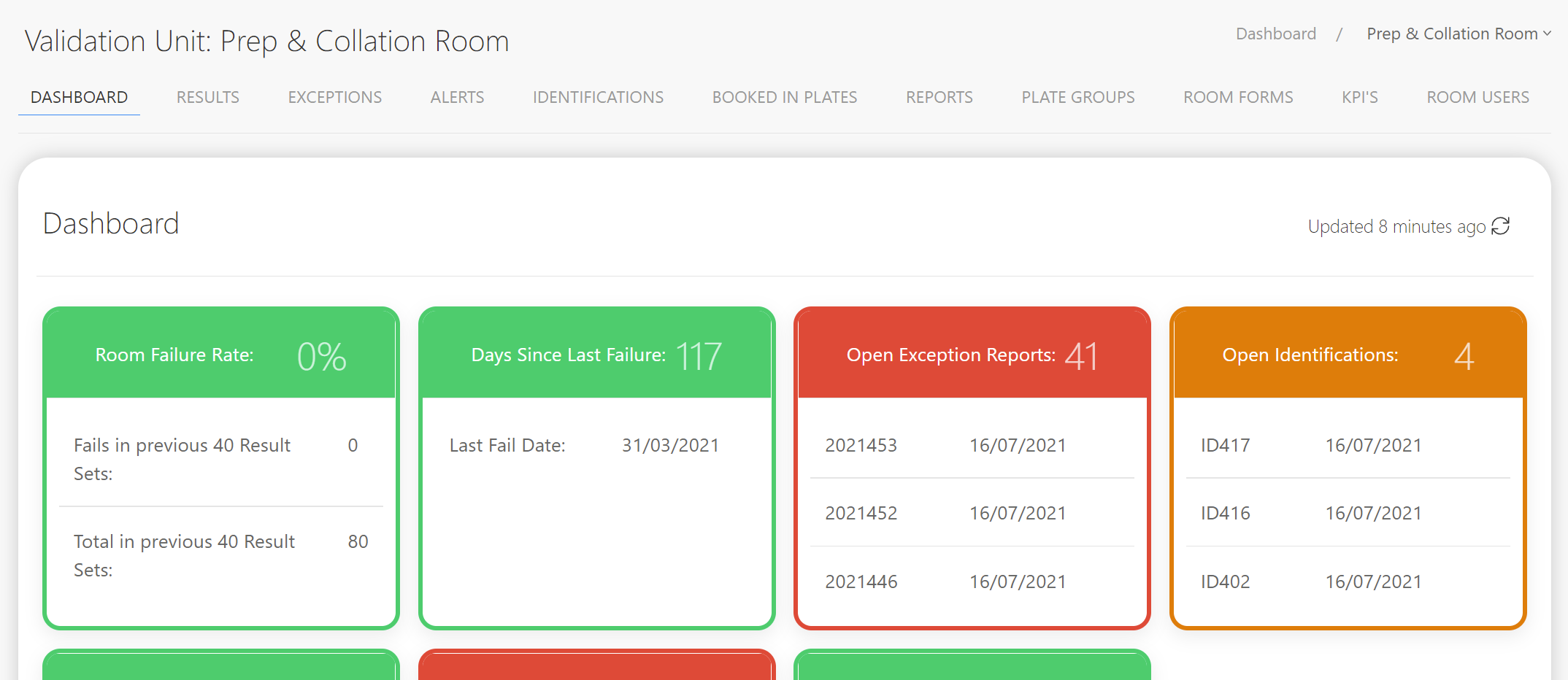Open the Open Exception Reports header

coord(972,355)
